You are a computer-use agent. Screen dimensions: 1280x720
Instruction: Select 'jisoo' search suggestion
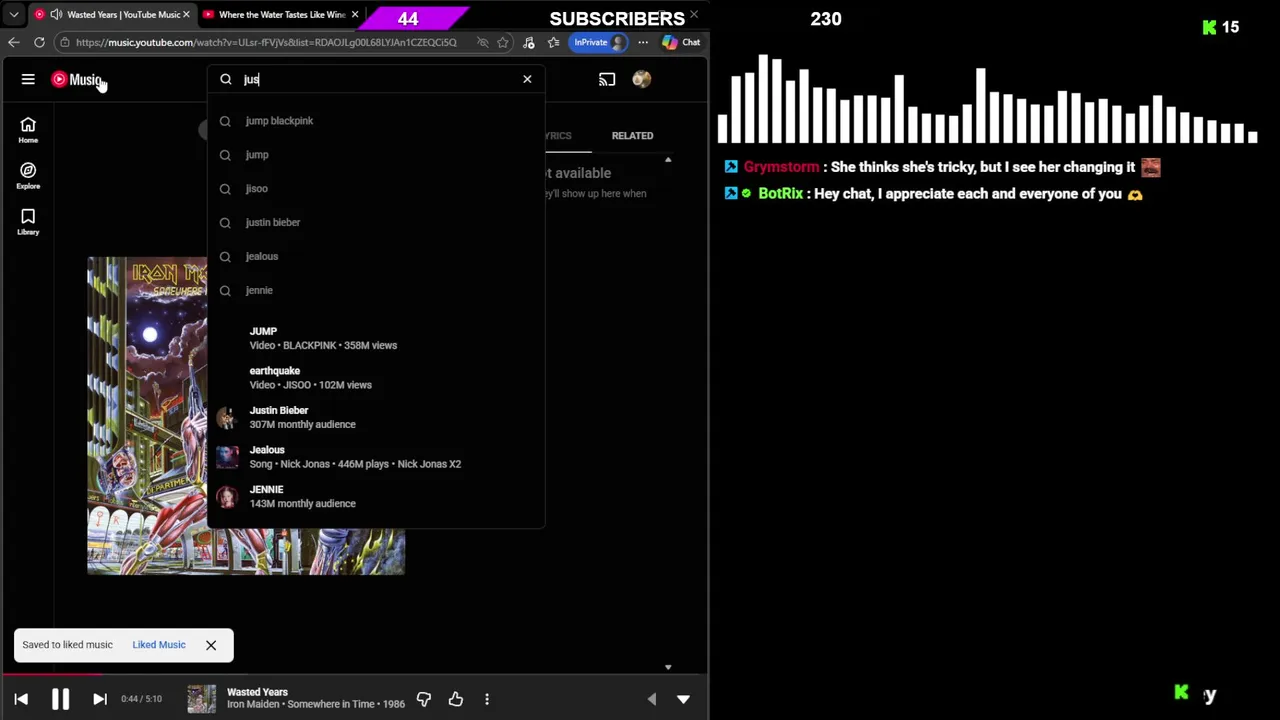tap(376, 189)
